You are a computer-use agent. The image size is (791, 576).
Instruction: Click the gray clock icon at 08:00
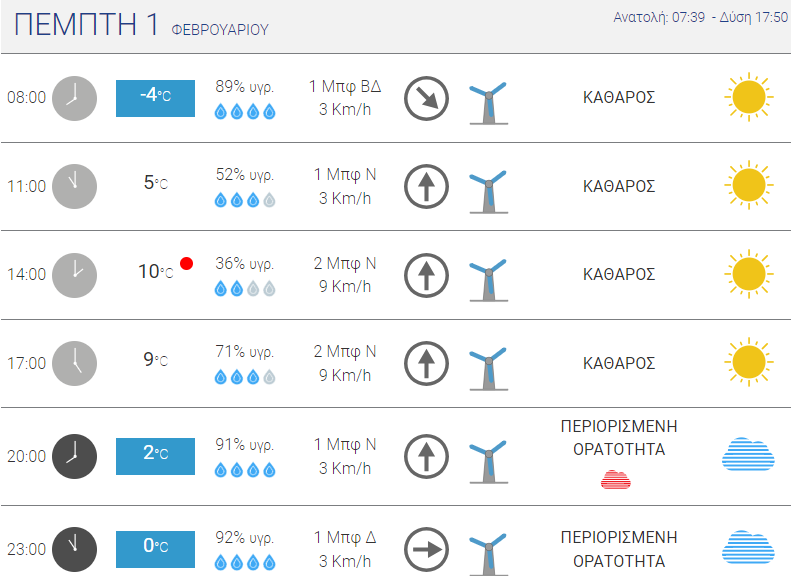(75, 98)
